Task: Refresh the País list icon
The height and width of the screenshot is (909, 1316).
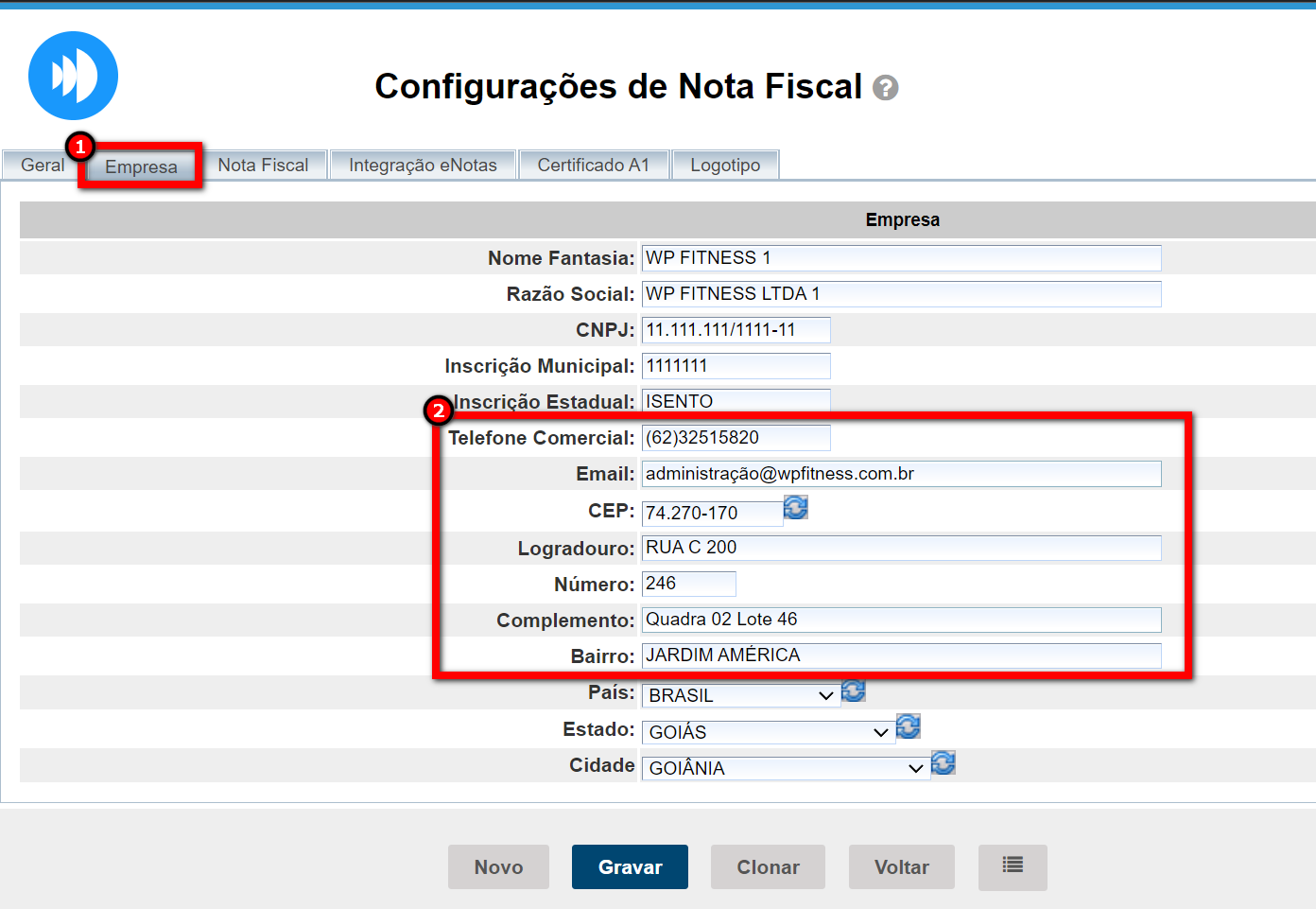Action: 854,691
